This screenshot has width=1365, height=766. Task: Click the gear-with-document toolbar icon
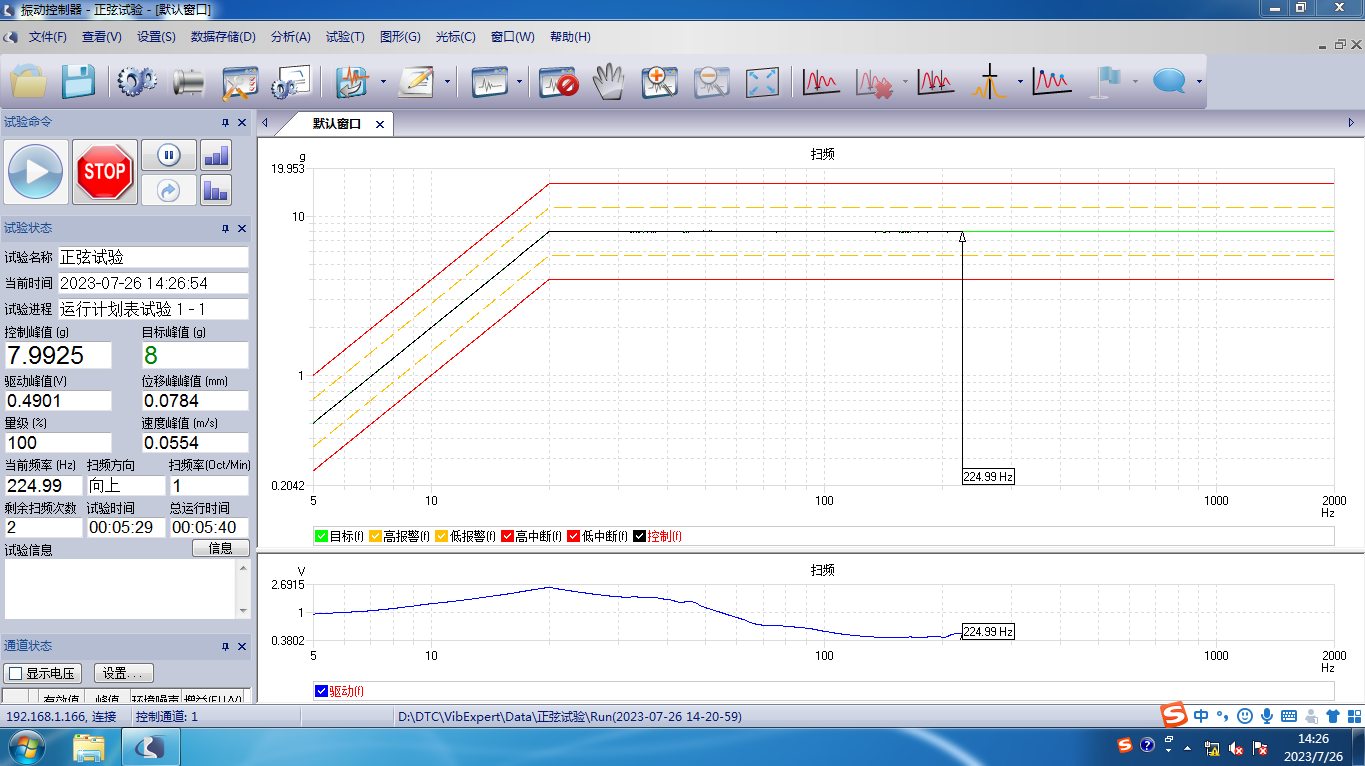pyautogui.click(x=291, y=81)
